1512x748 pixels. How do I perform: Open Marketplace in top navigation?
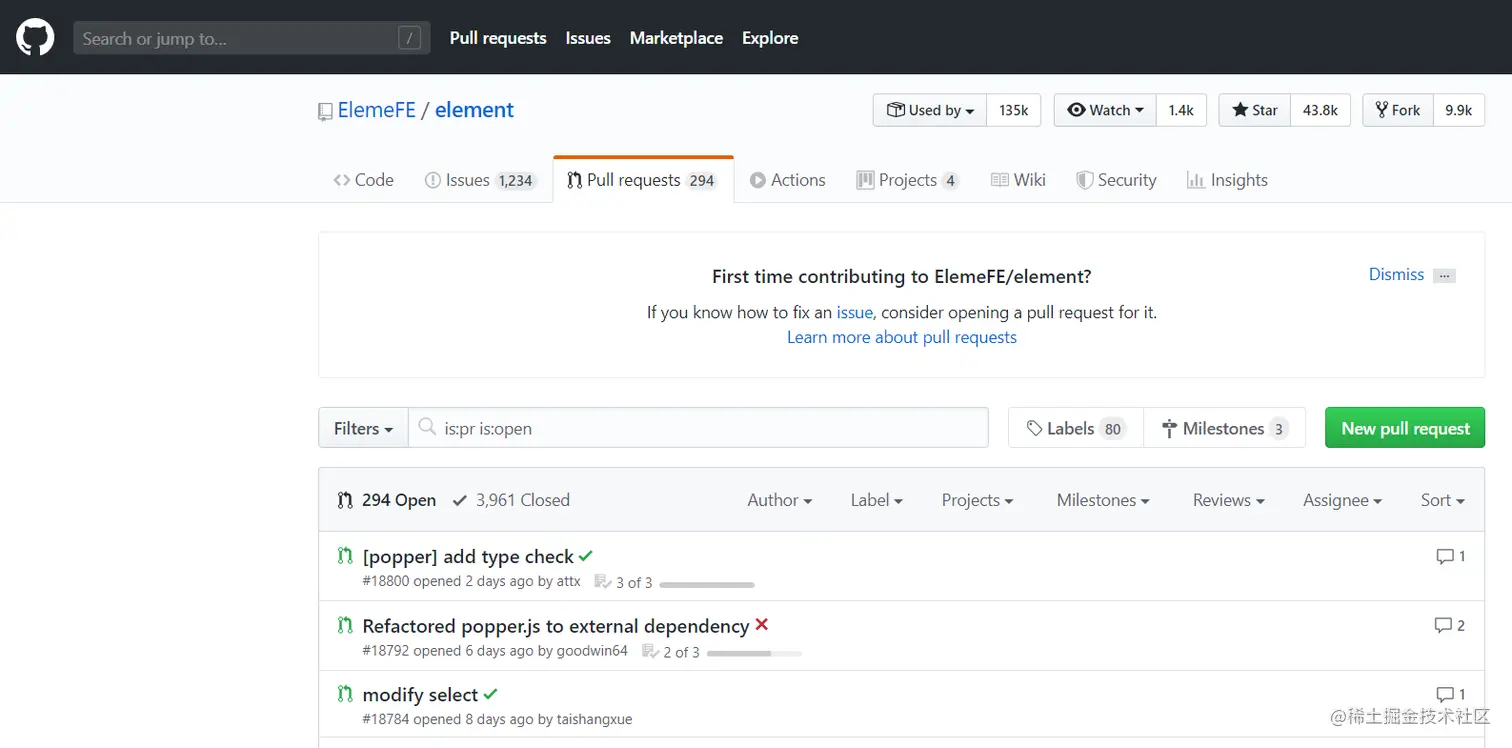[676, 38]
